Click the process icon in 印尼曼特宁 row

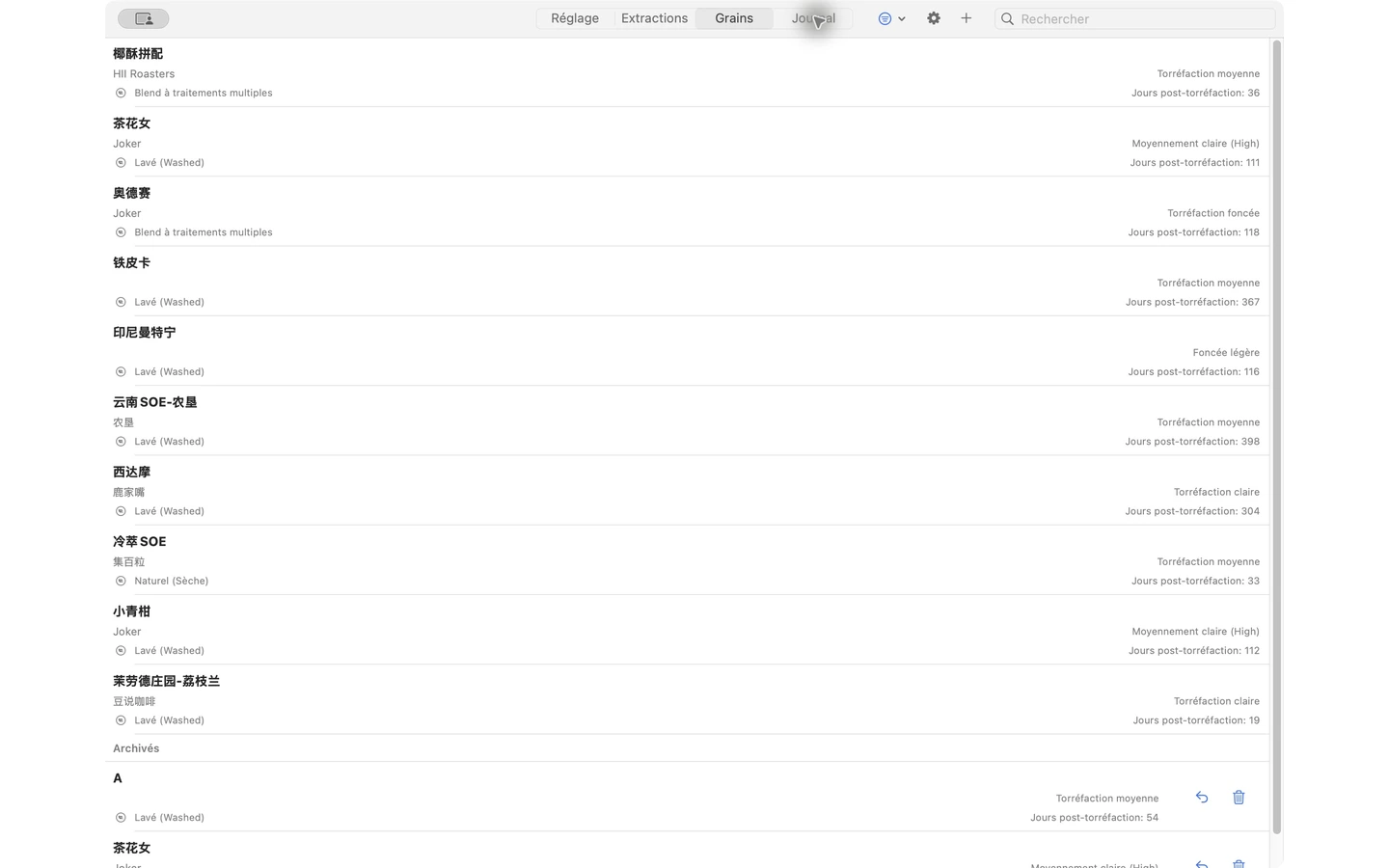coord(121,372)
